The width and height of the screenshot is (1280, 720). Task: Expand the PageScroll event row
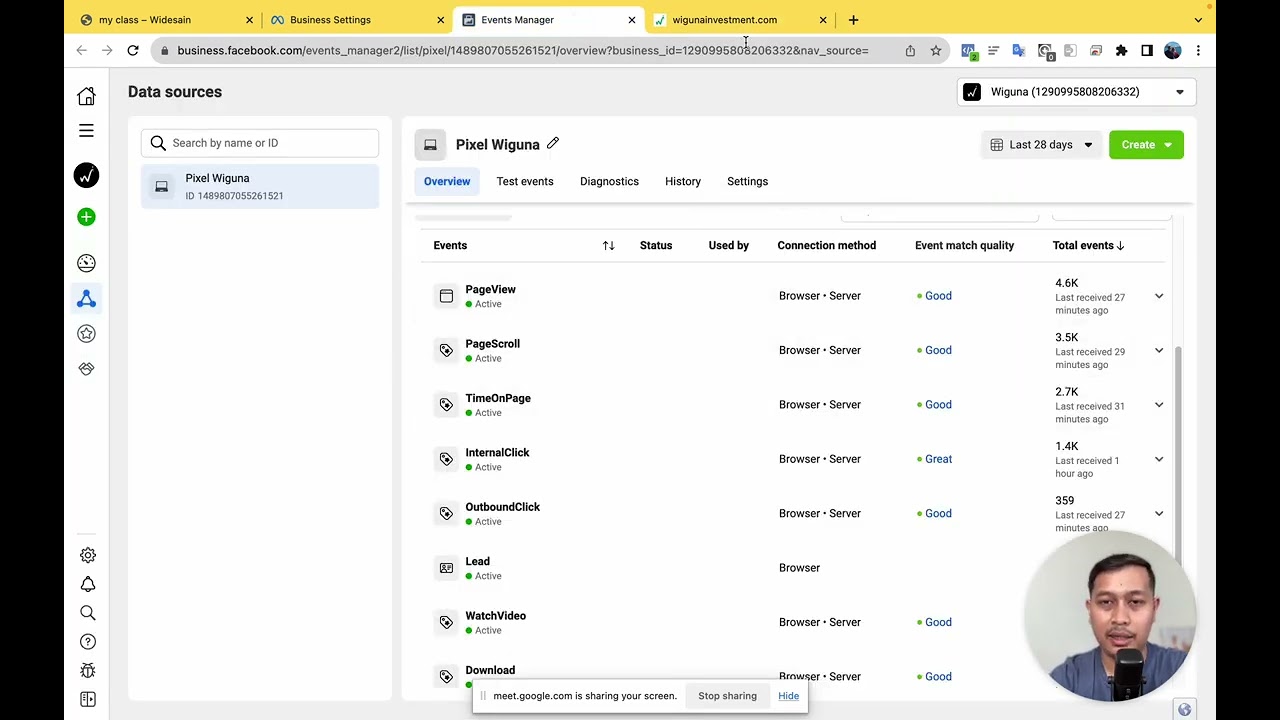click(1159, 350)
